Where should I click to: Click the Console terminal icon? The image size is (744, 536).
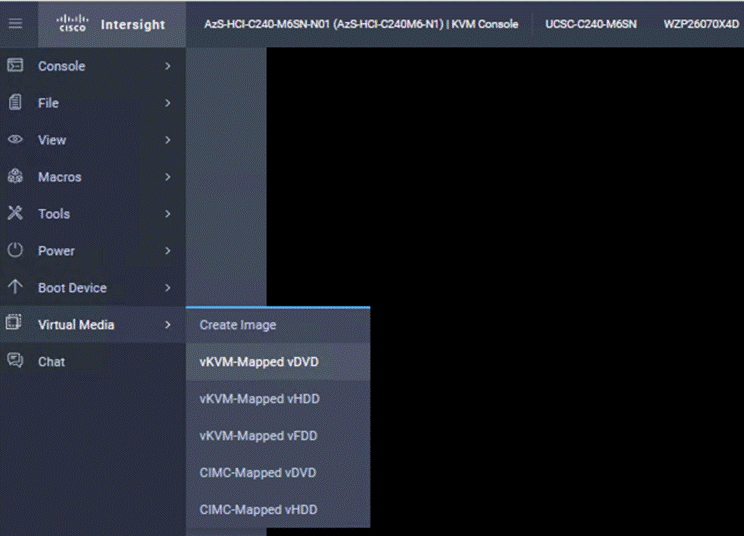[x=15, y=65]
